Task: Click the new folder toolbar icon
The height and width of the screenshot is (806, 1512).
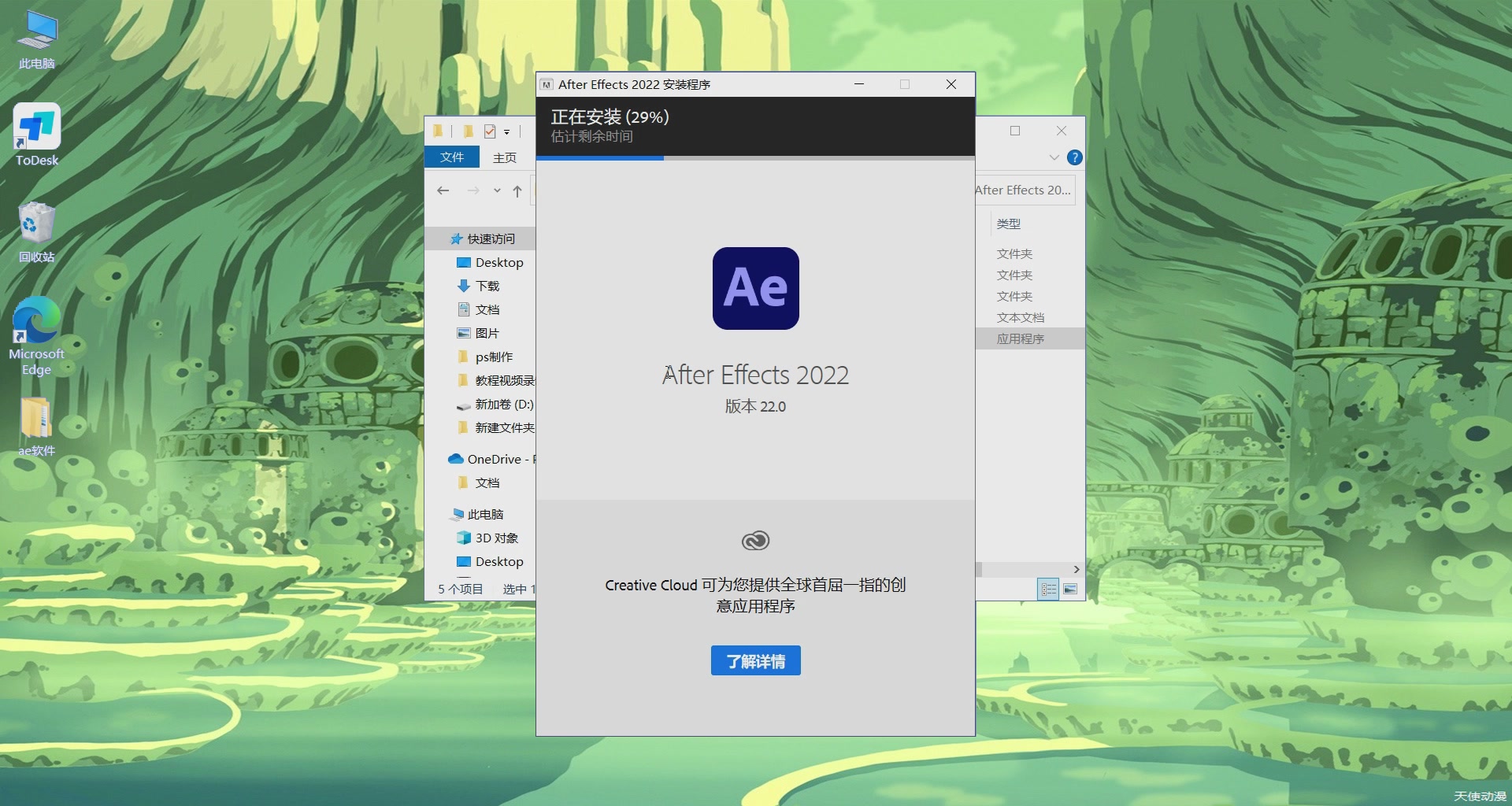Action: click(468, 131)
